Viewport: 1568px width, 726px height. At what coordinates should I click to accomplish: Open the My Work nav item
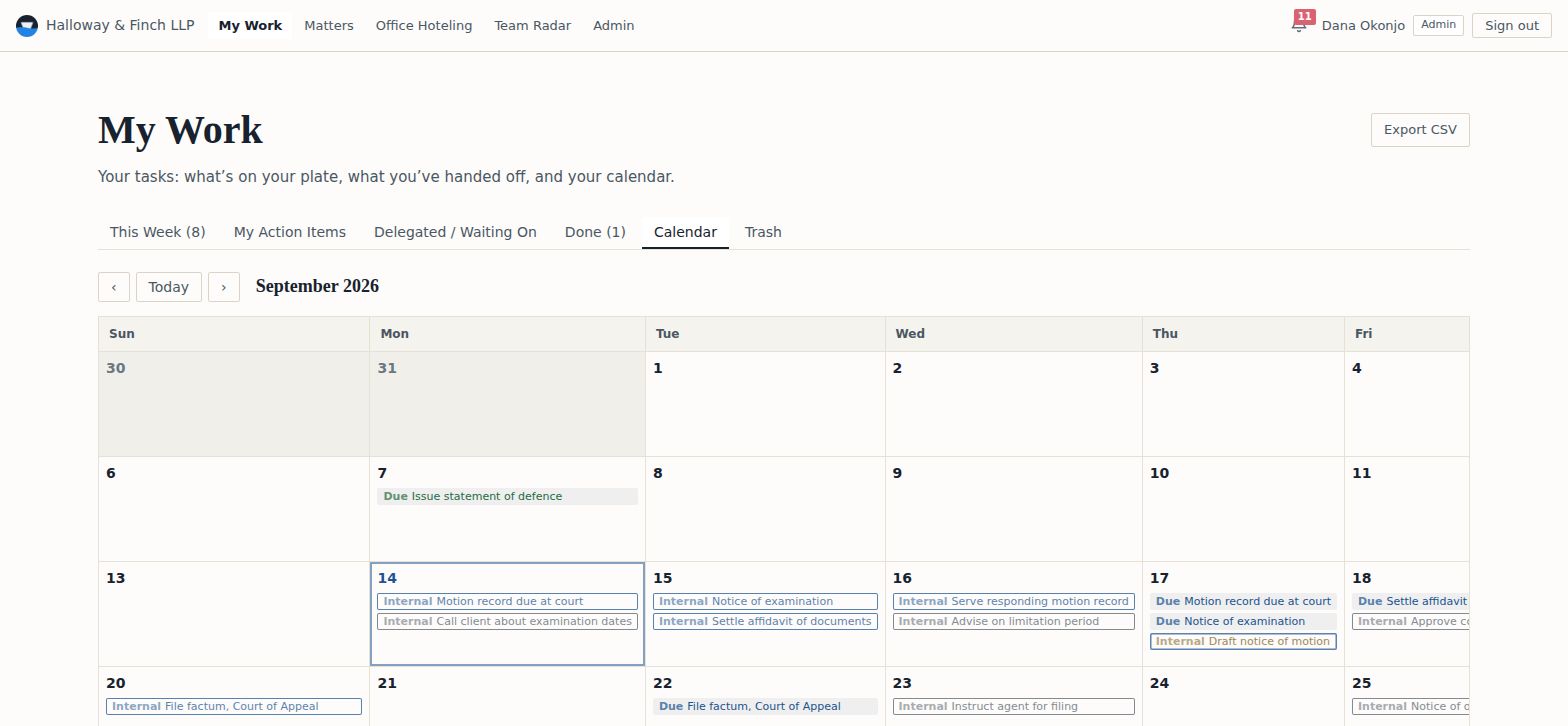click(250, 26)
